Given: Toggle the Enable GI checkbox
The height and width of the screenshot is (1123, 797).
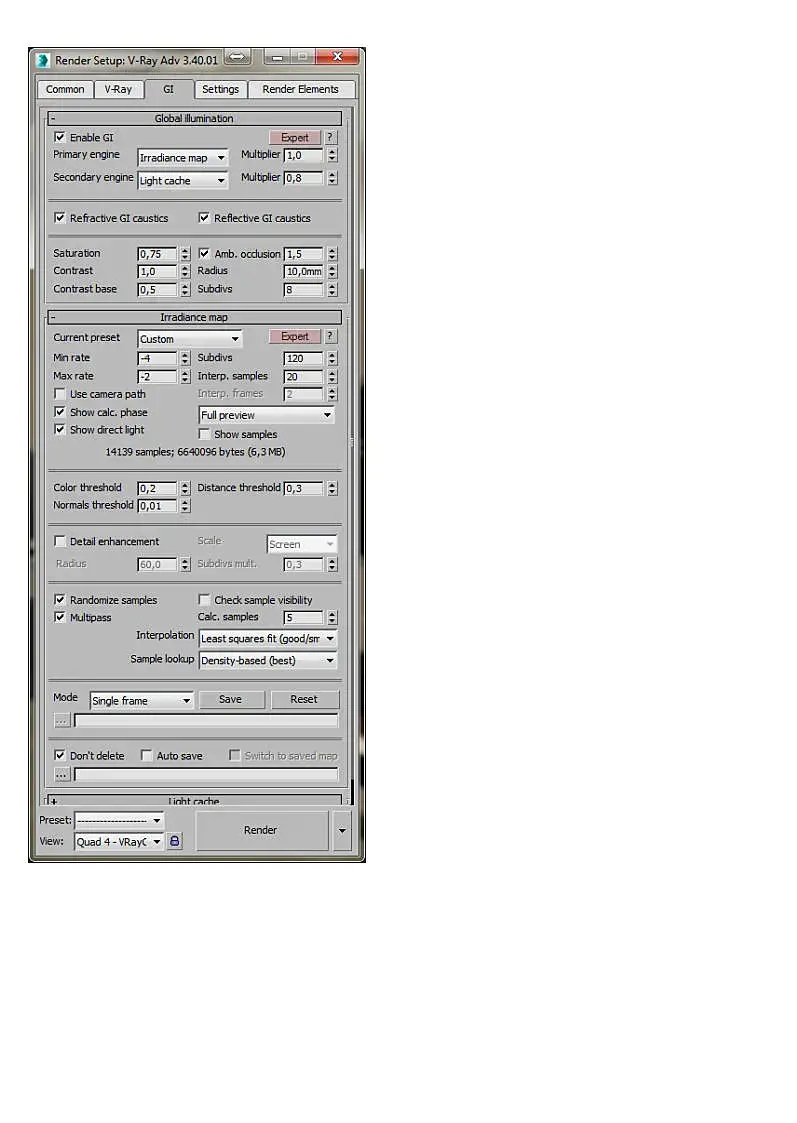Looking at the screenshot, I should tap(60, 138).
